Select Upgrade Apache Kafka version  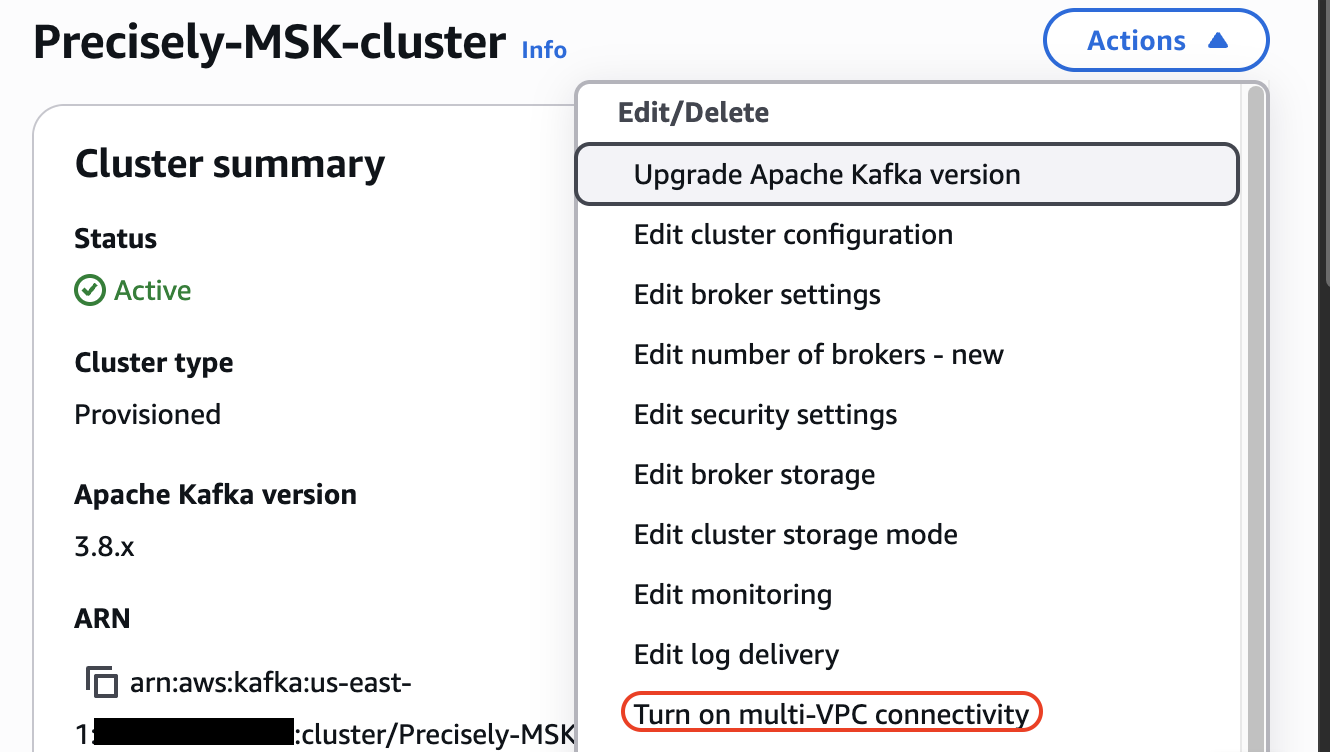pos(907,175)
